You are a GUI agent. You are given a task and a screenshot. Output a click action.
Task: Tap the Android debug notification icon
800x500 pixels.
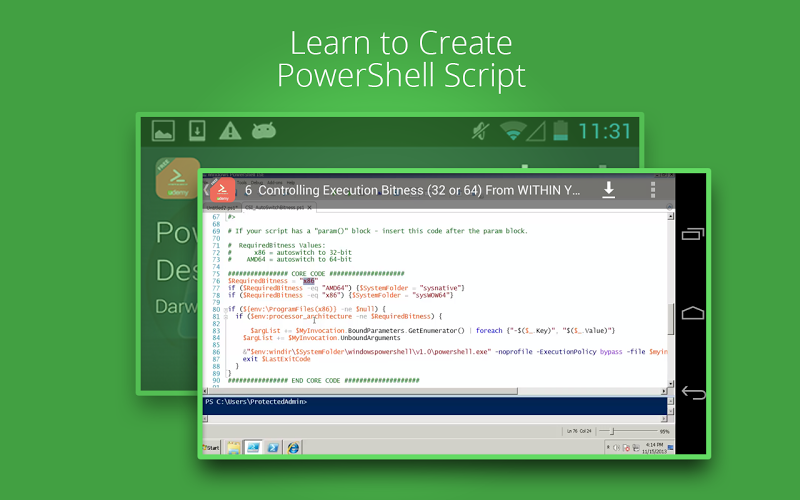click(264, 131)
